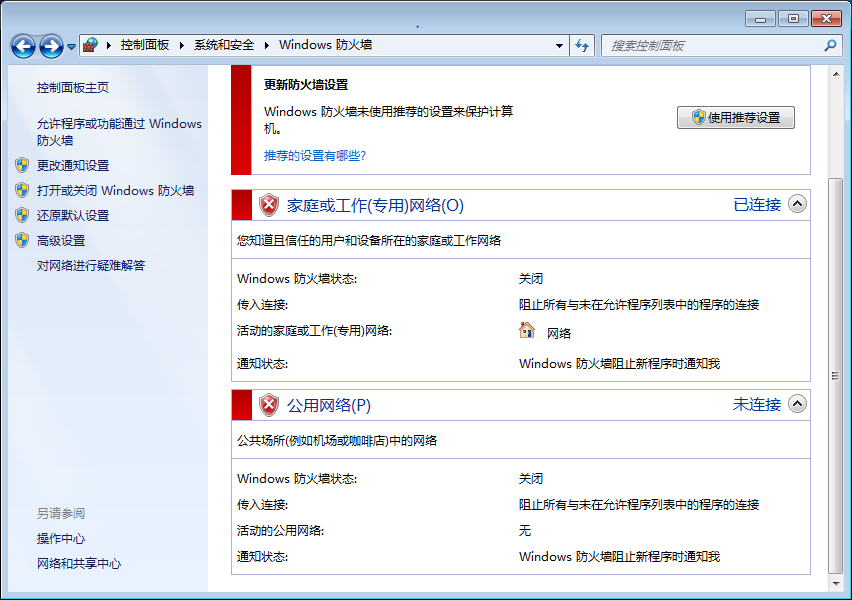Select 系统和安全 in the breadcrumb path

[224, 45]
